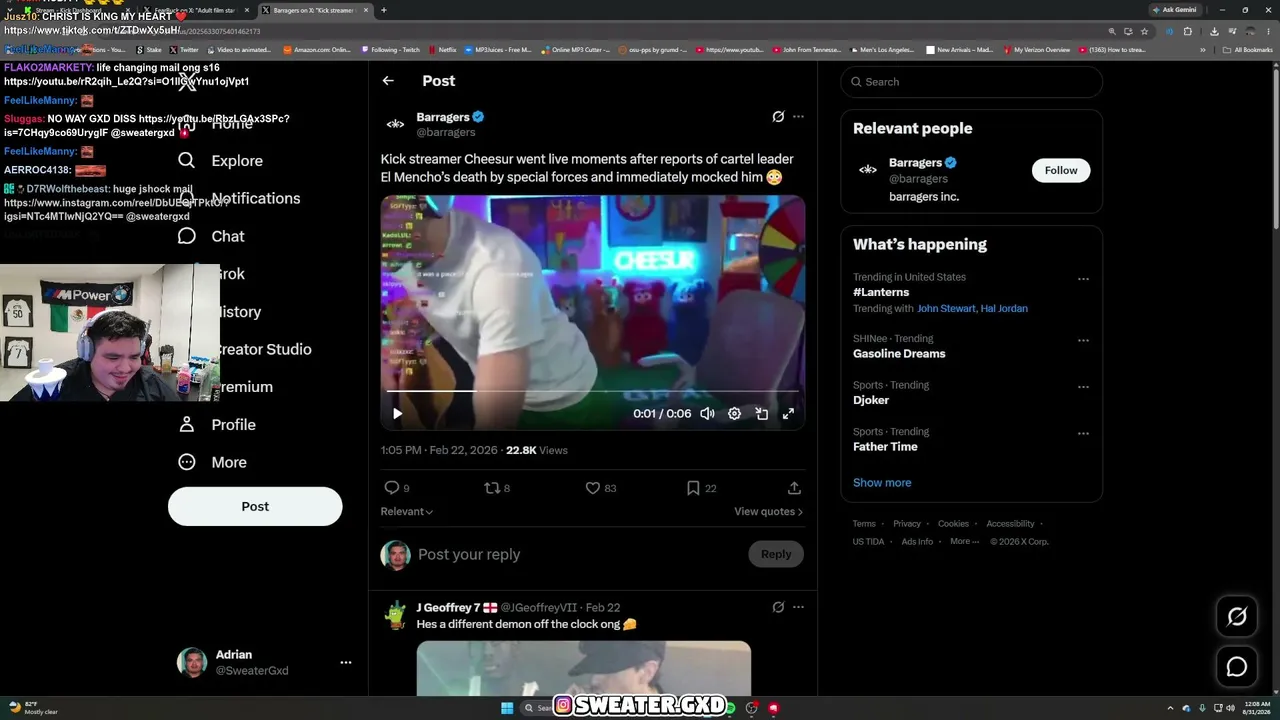1280x720 pixels.
Task: Open the John Stewart trending link
Action: 946,309
